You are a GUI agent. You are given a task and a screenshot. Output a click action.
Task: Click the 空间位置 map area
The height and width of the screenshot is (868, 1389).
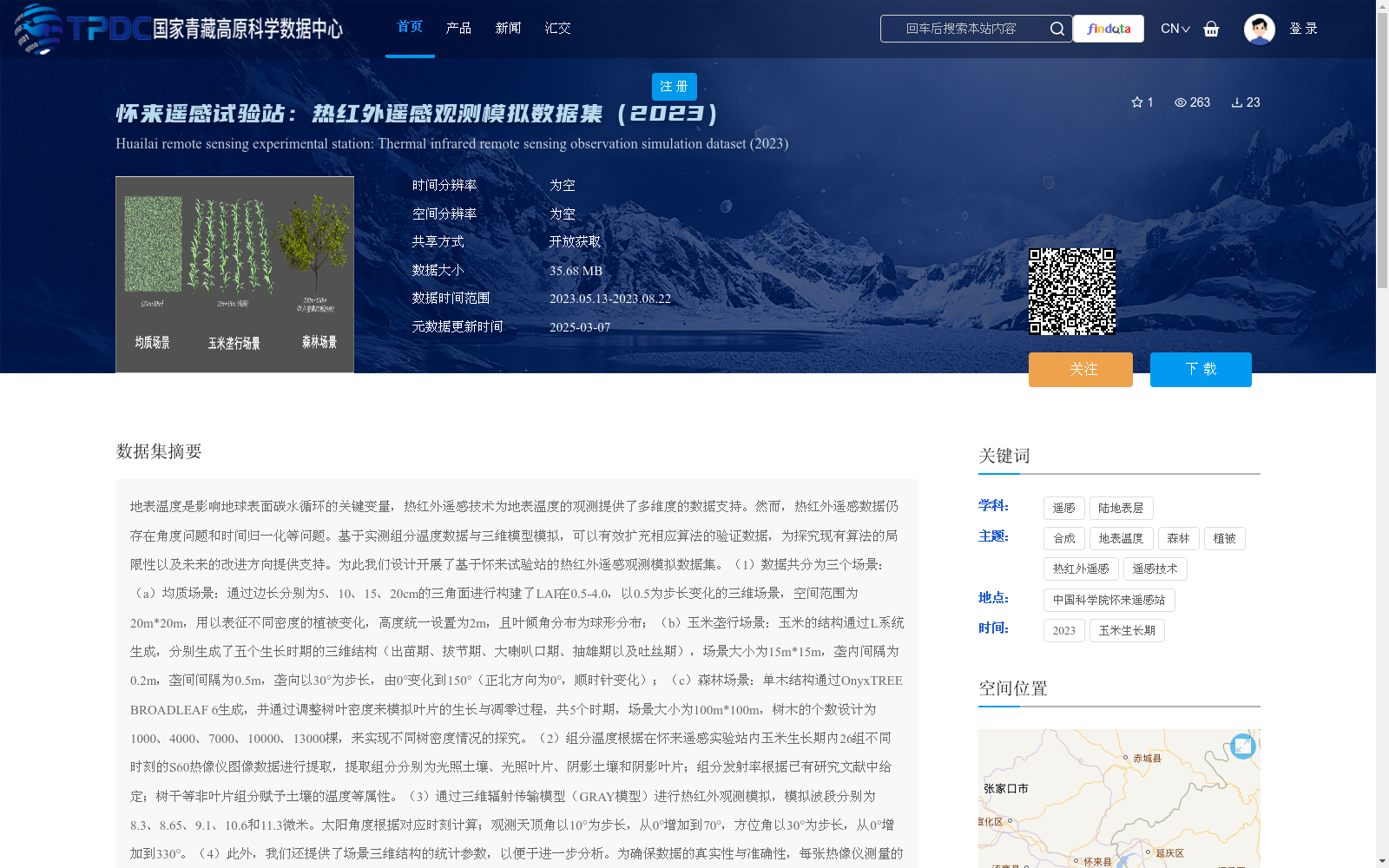click(1119, 799)
